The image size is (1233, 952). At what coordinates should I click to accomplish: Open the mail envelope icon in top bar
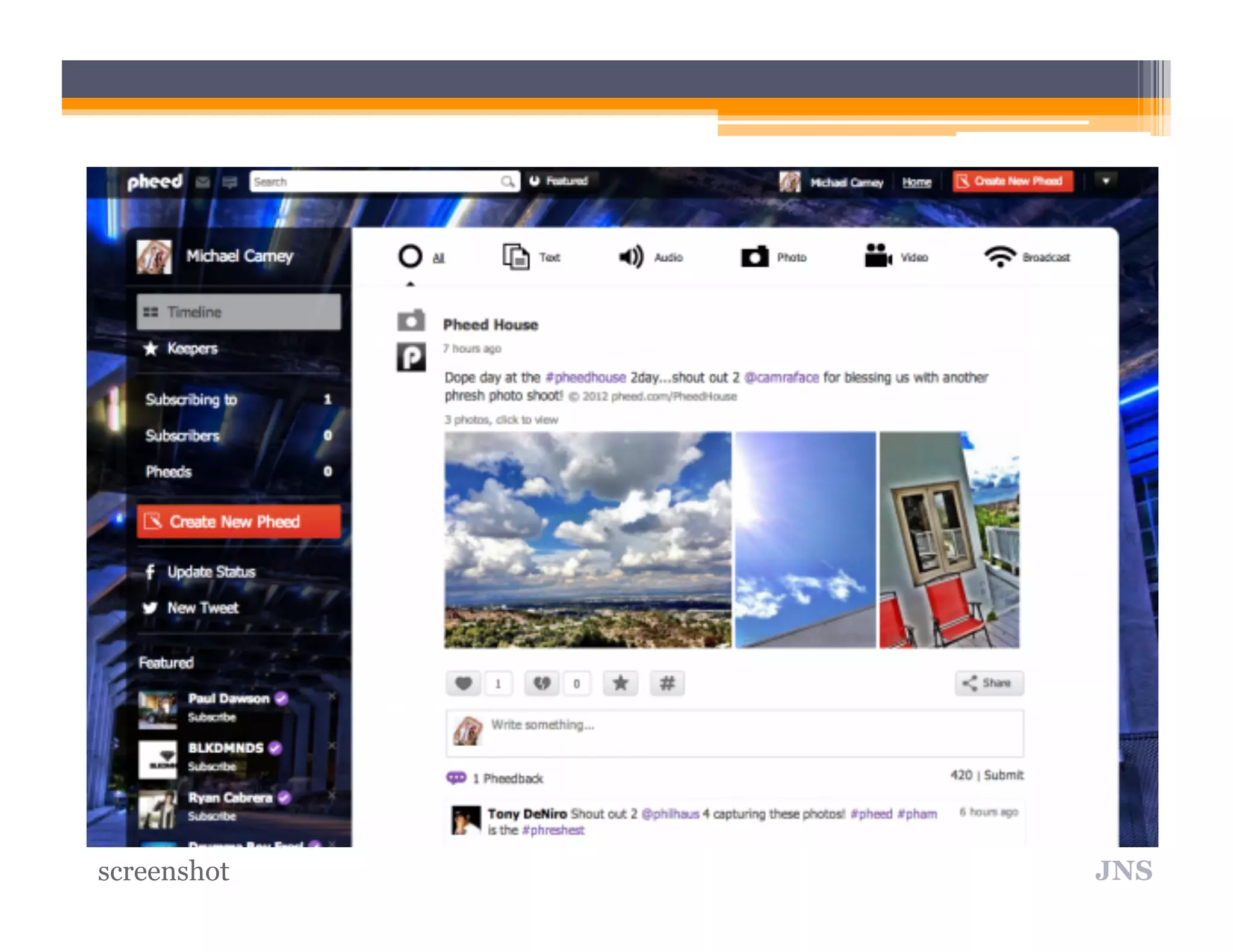coord(203,182)
